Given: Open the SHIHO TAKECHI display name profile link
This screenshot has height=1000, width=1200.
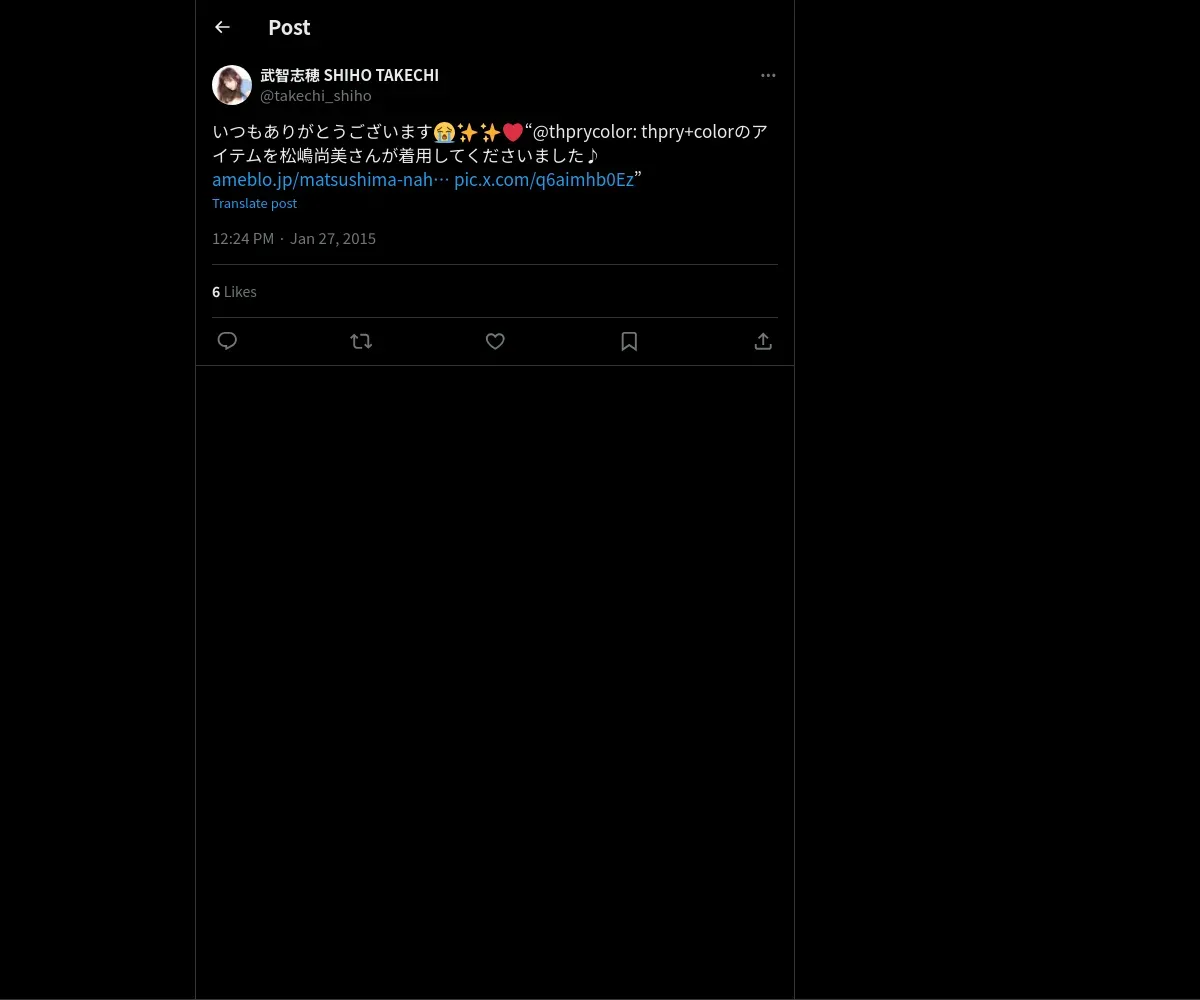Looking at the screenshot, I should click(x=349, y=75).
